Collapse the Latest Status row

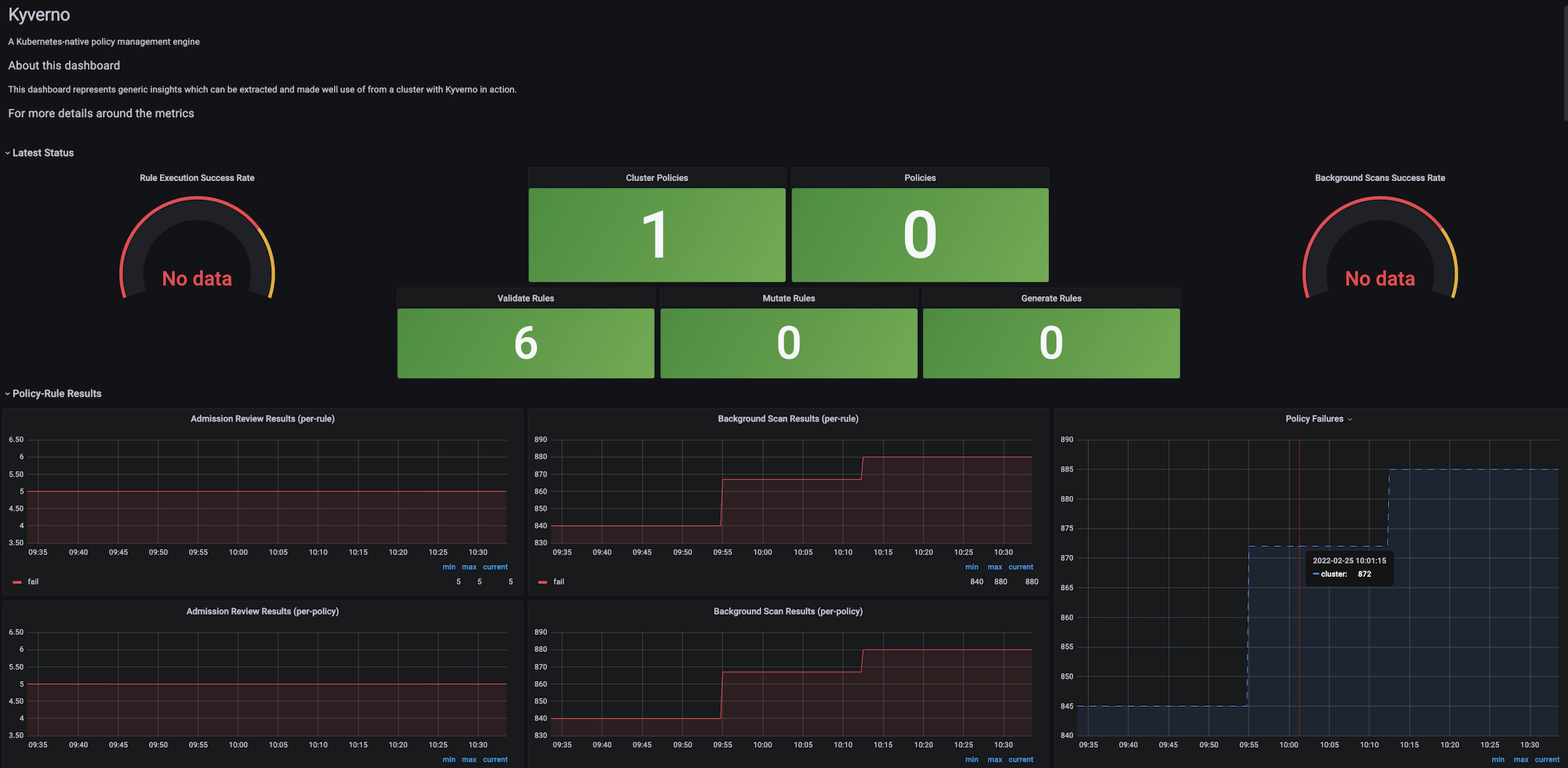point(42,153)
